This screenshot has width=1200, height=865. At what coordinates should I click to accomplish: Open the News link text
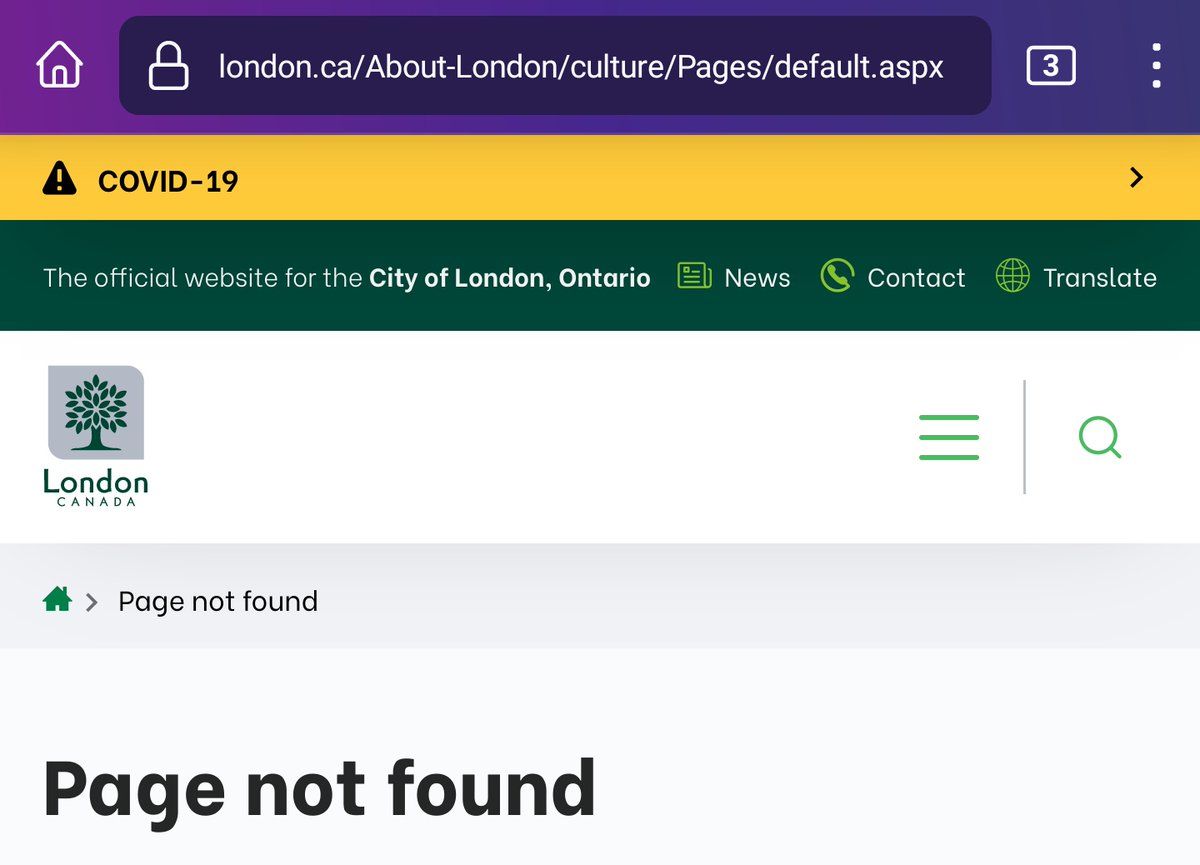tap(757, 278)
